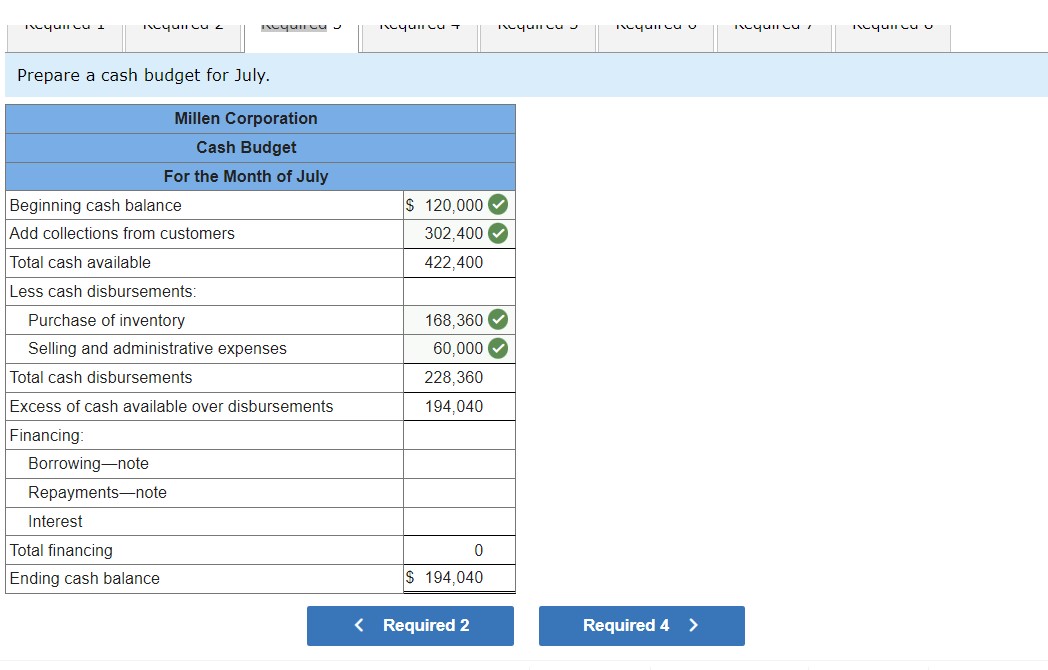Click the 'Cash Budget' header
The height and width of the screenshot is (670, 1048).
[246, 147]
